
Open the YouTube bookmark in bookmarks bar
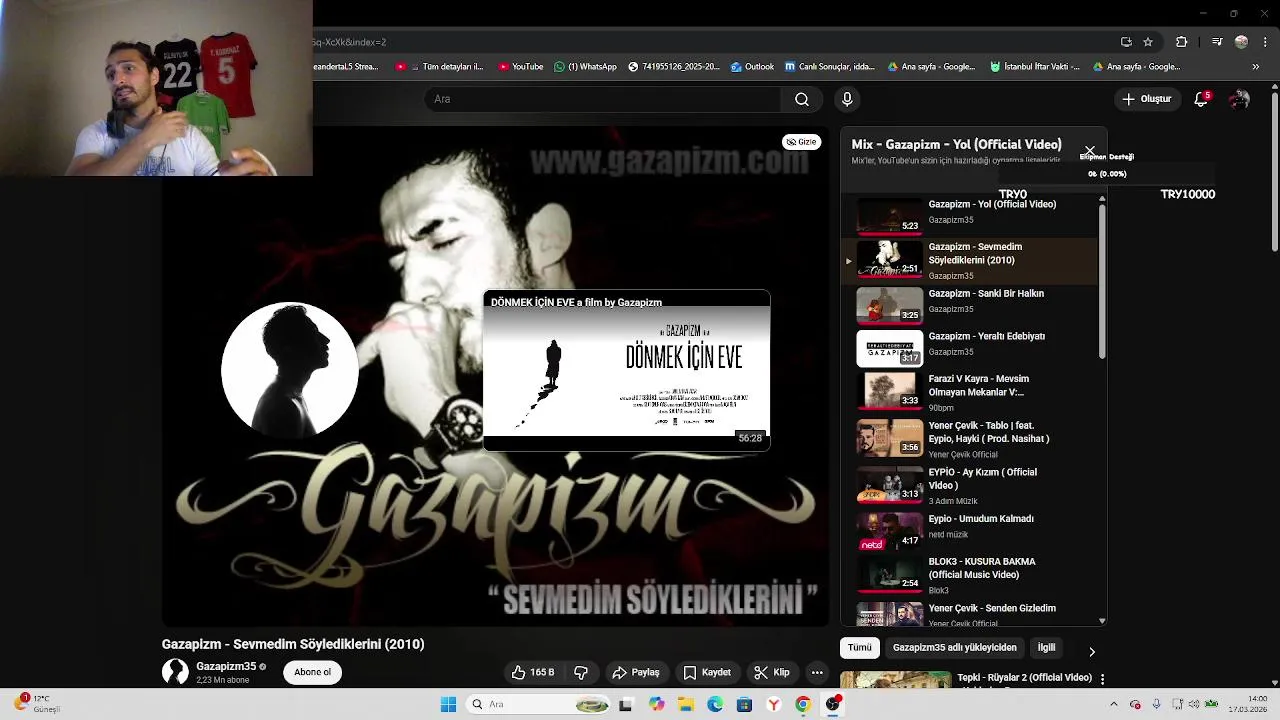pyautogui.click(x=520, y=67)
